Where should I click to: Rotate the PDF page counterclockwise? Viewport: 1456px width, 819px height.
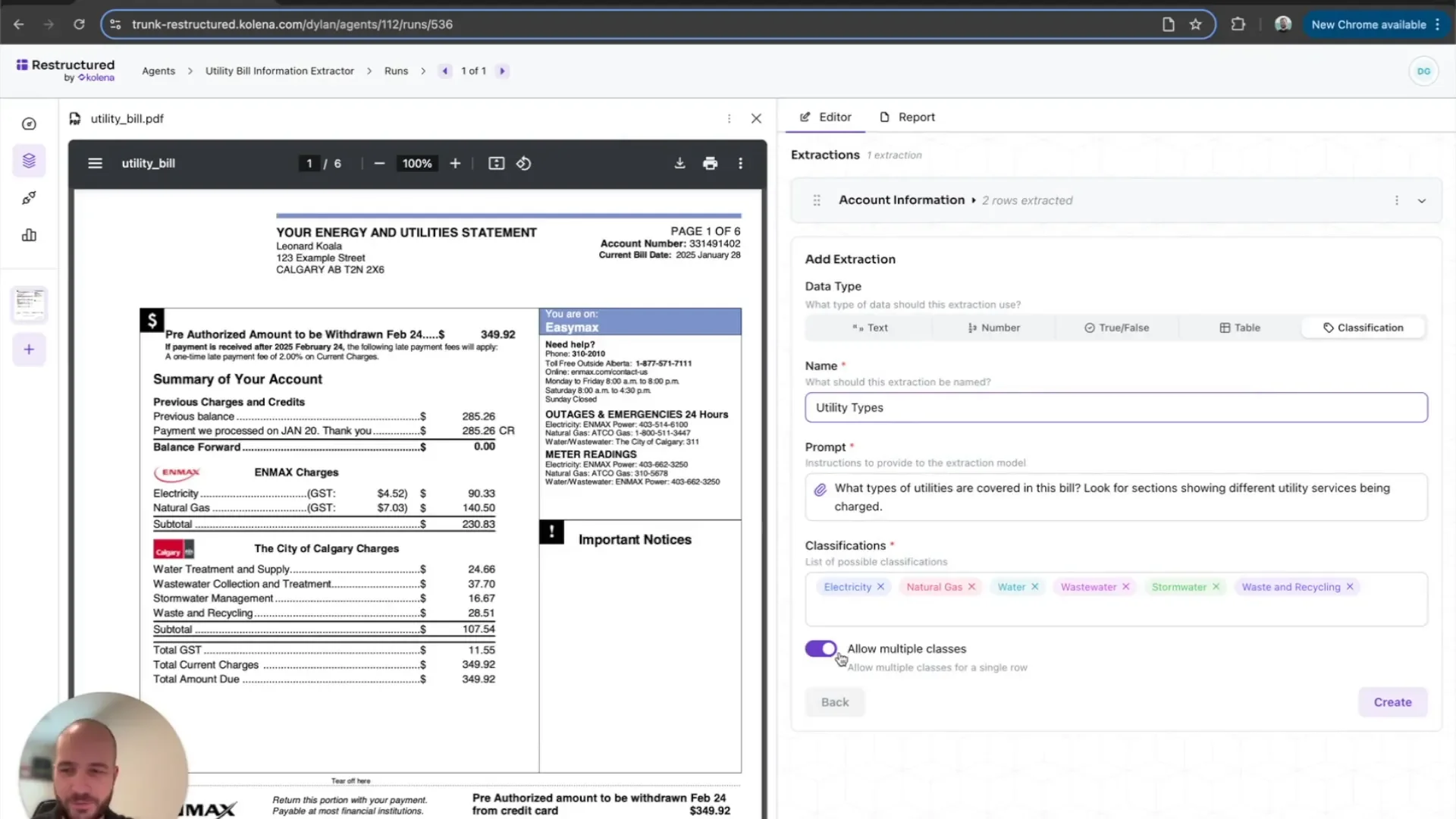point(523,163)
